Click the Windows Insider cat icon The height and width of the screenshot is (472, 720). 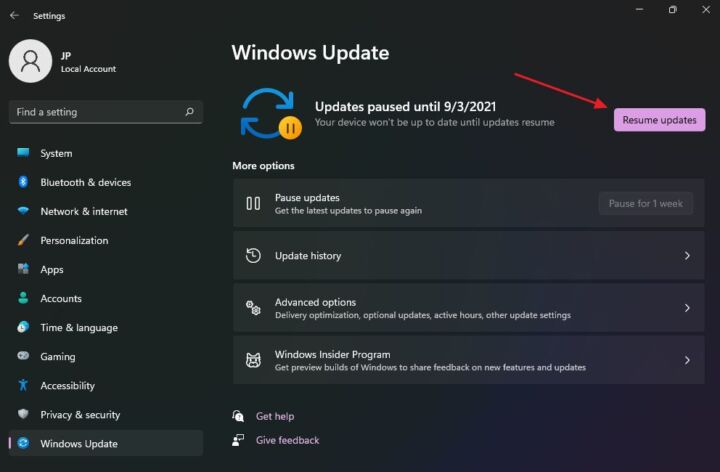tap(253, 360)
